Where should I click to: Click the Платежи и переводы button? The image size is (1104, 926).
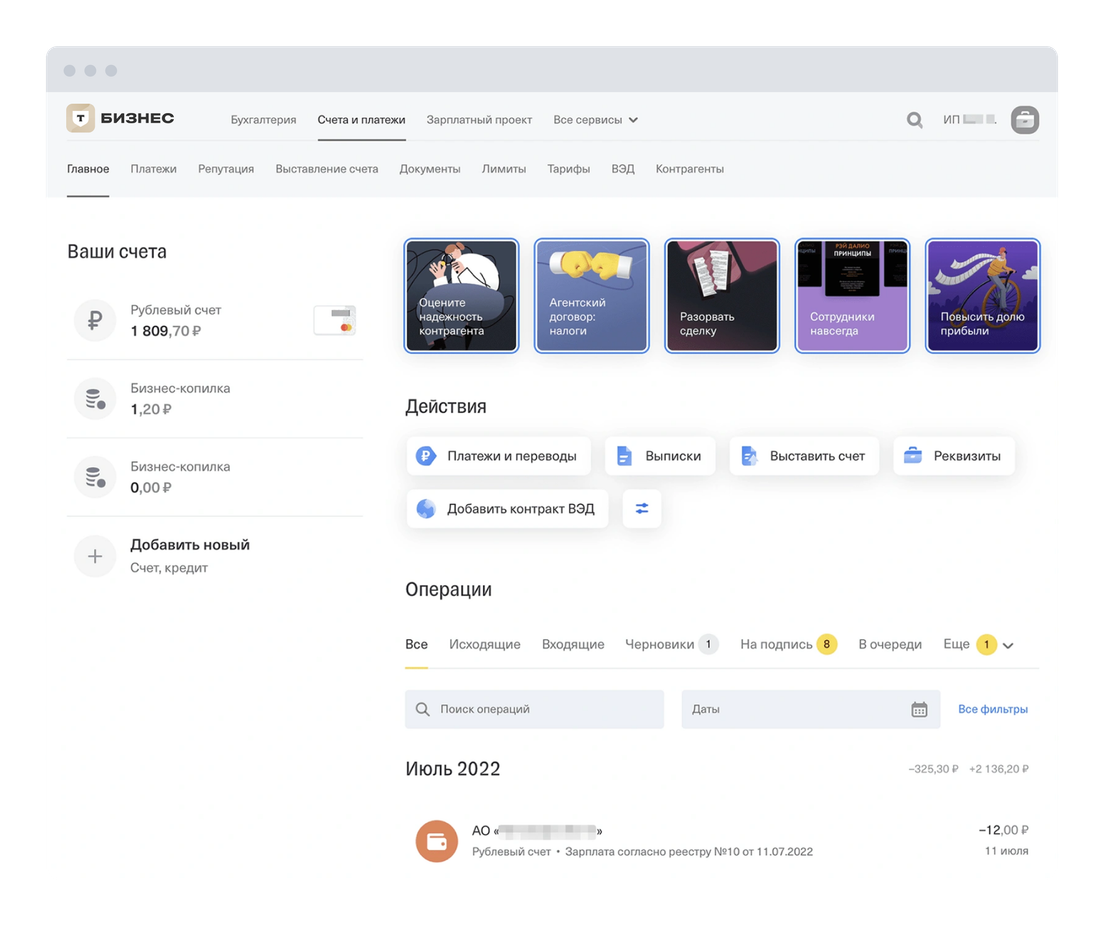coord(498,456)
